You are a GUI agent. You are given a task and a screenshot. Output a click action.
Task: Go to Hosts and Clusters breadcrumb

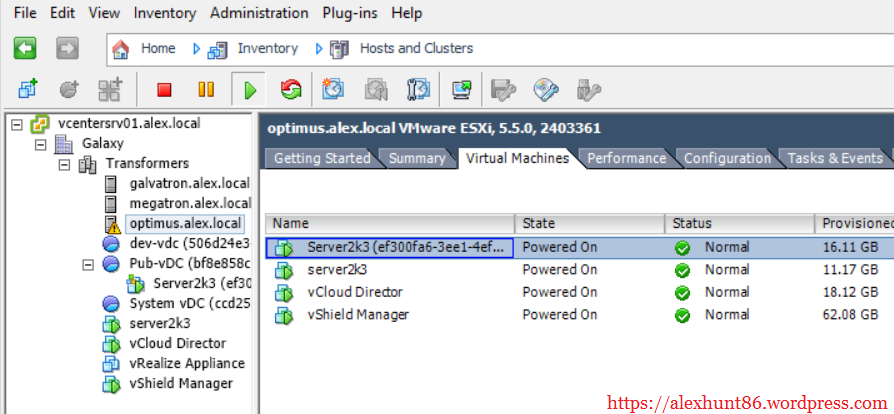pyautogui.click(x=416, y=48)
